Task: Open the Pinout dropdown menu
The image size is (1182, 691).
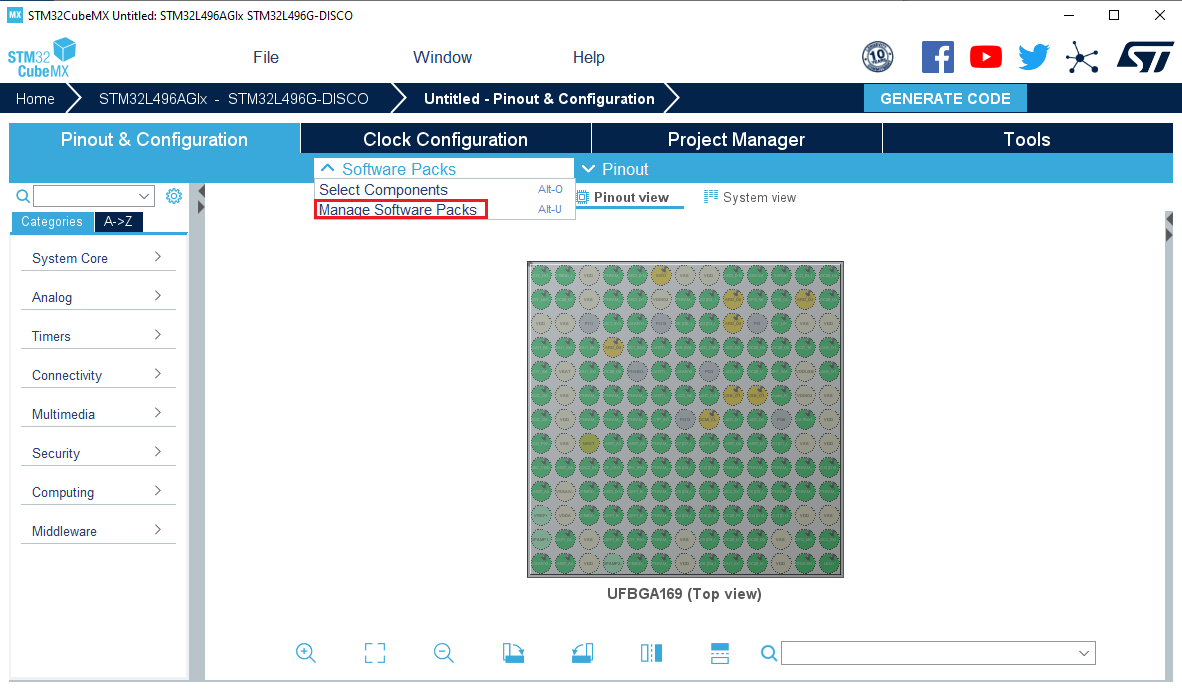Action: [x=615, y=169]
